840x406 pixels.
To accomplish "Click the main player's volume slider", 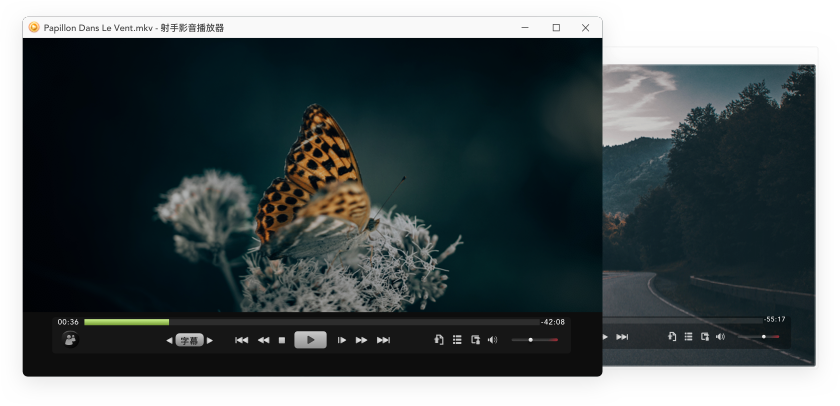I will (534, 340).
